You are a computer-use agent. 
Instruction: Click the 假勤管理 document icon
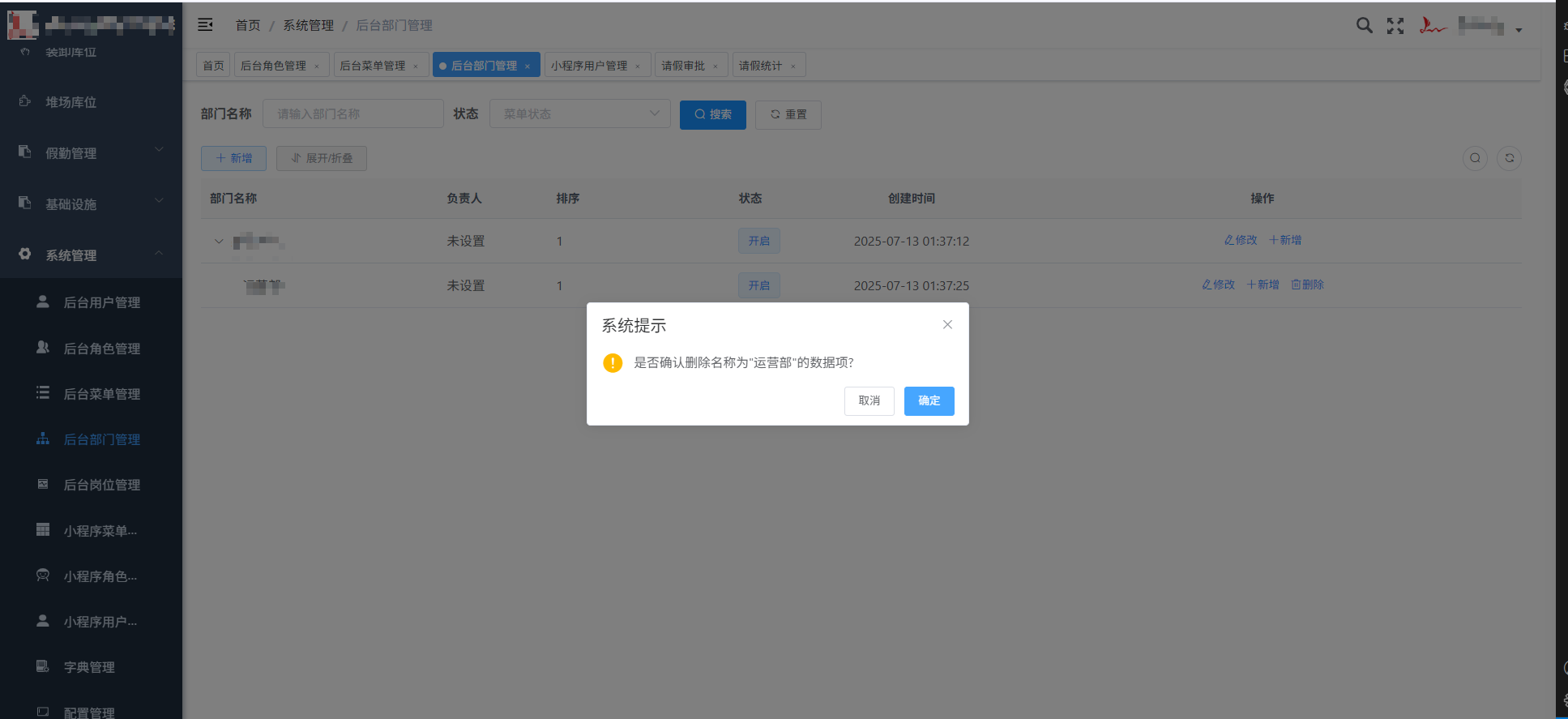[x=25, y=152]
